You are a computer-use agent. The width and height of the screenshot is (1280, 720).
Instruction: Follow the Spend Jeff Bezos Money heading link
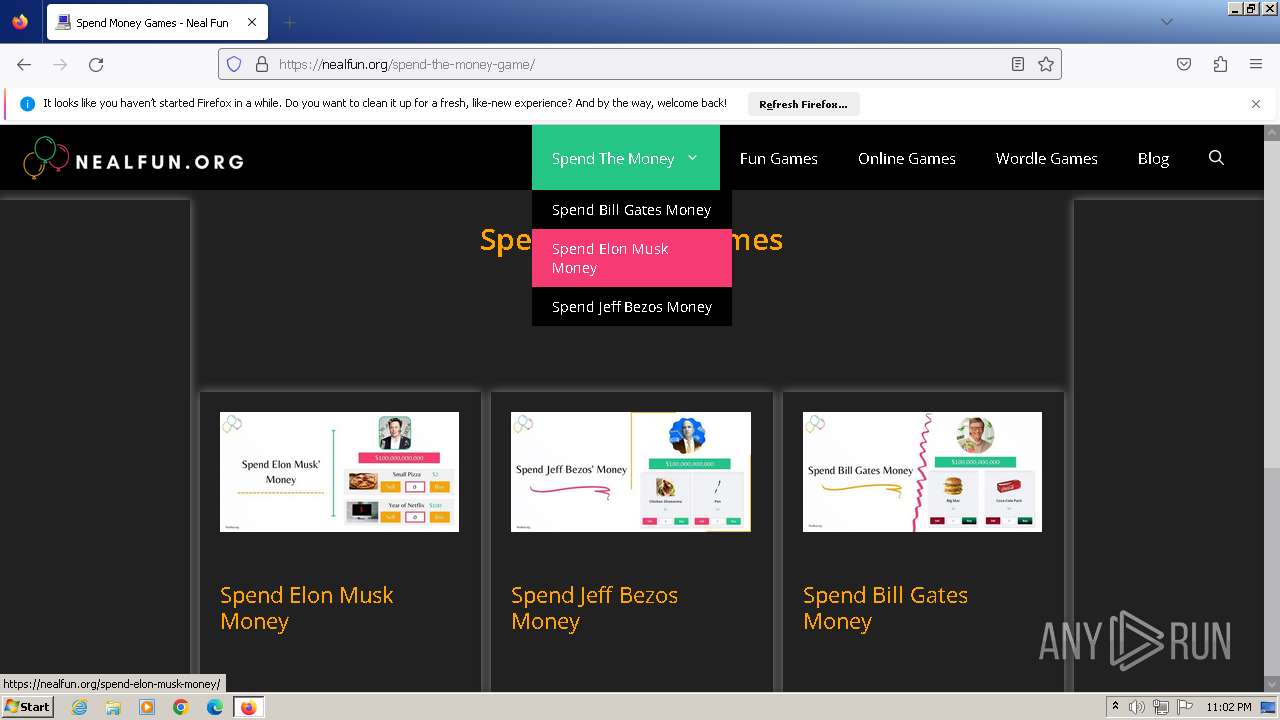[594, 608]
